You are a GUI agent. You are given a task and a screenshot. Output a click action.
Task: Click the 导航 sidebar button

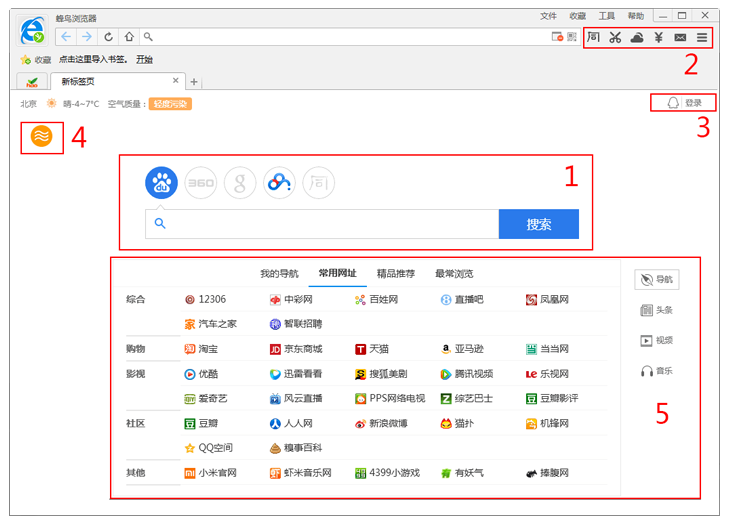click(656, 279)
